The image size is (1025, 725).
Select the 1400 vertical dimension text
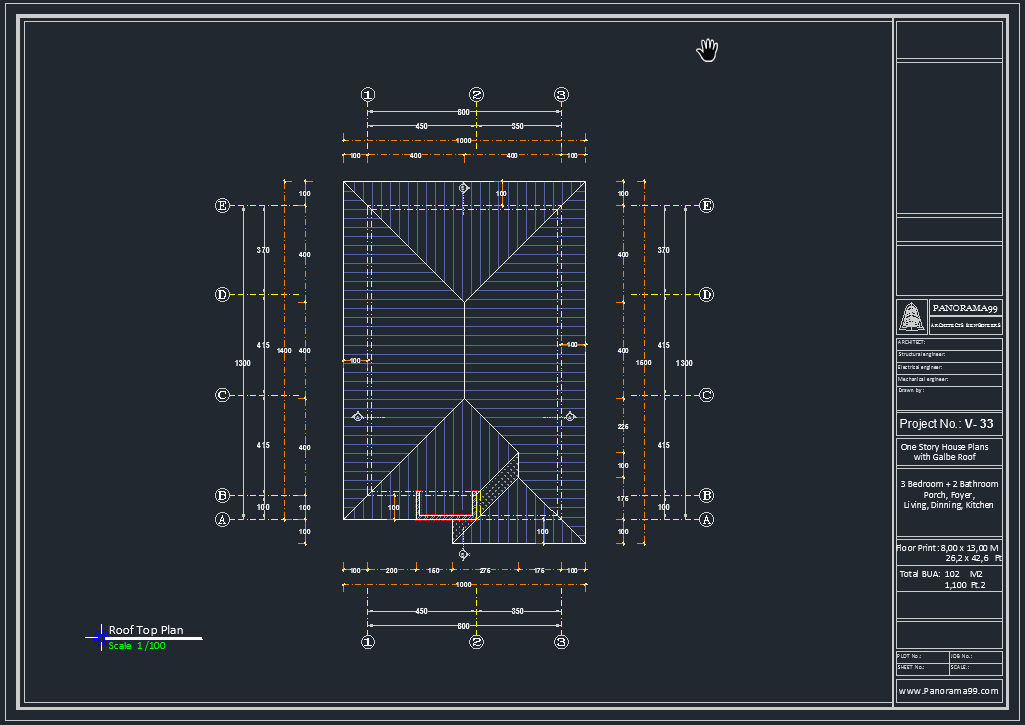(284, 351)
